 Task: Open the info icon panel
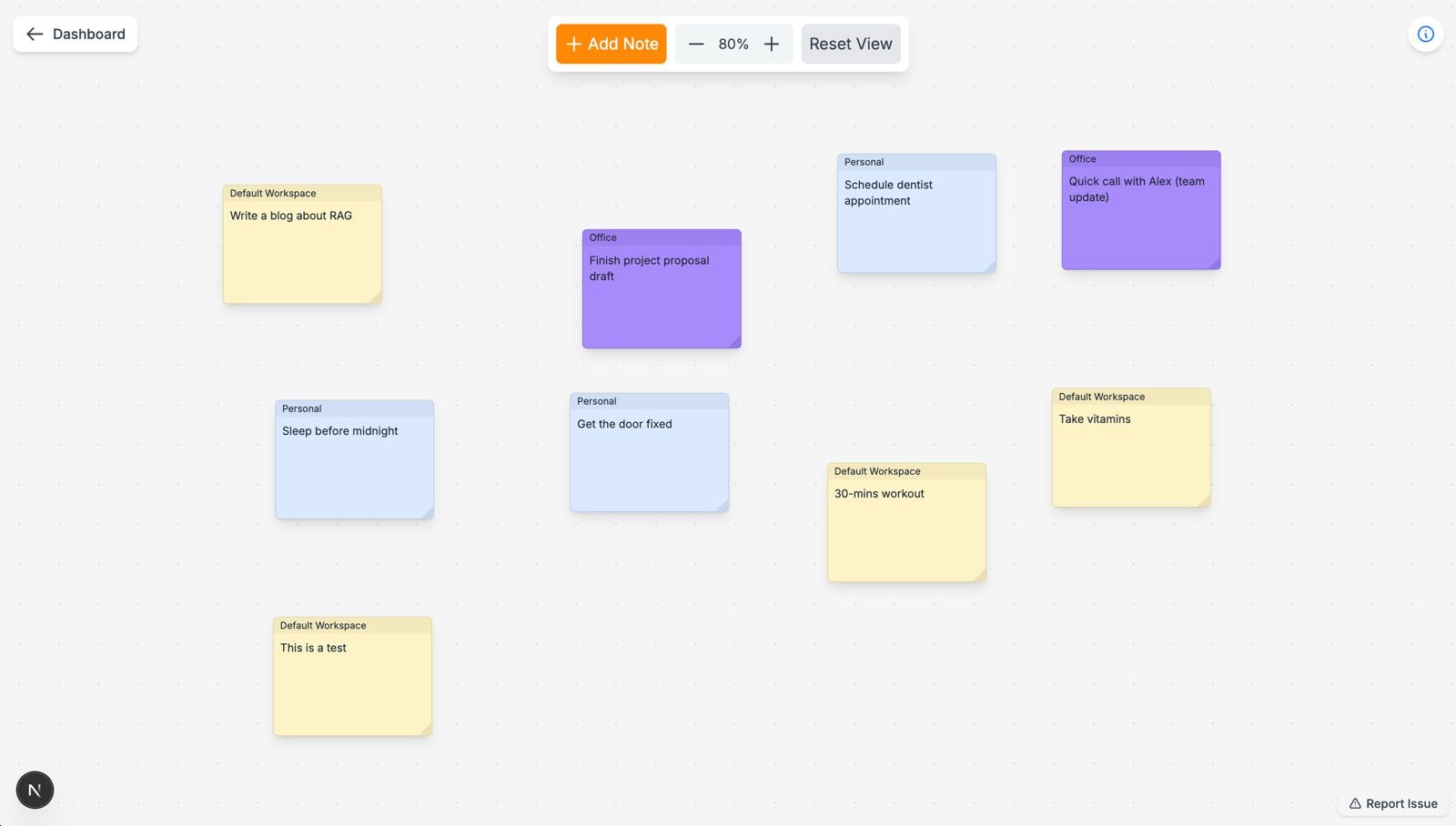[x=1426, y=35]
